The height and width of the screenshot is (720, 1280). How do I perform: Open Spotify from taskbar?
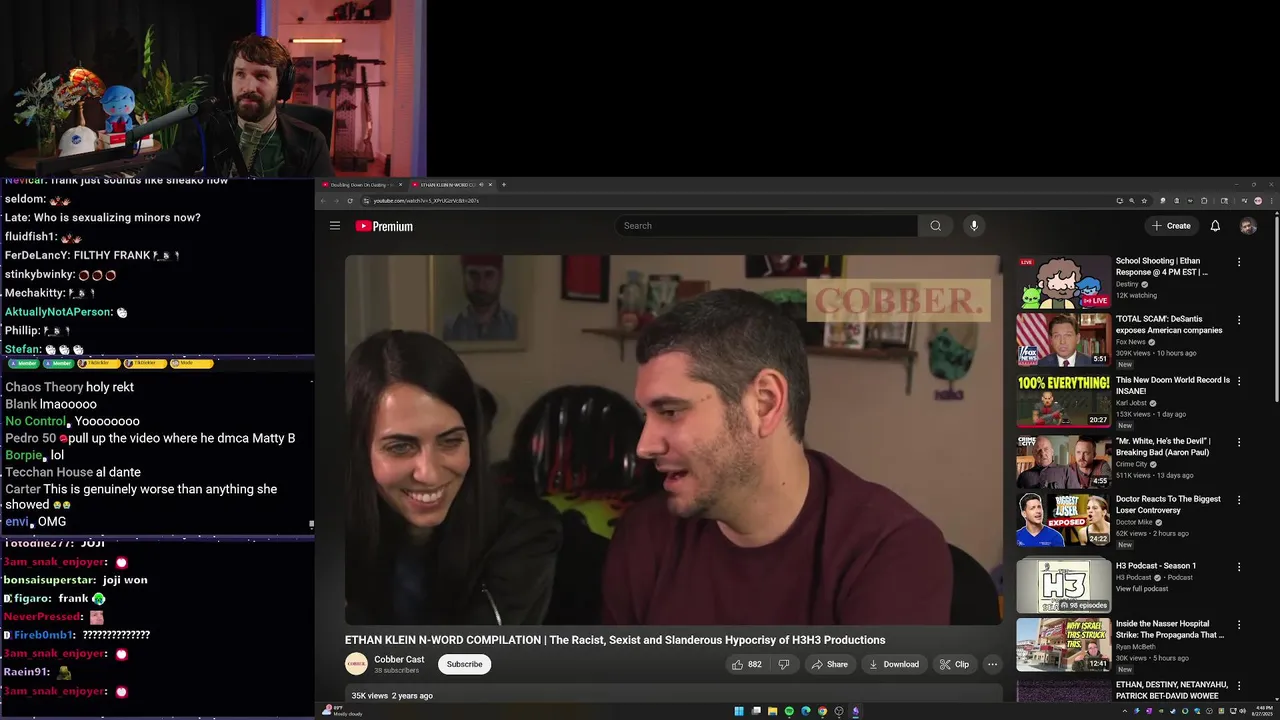(789, 711)
